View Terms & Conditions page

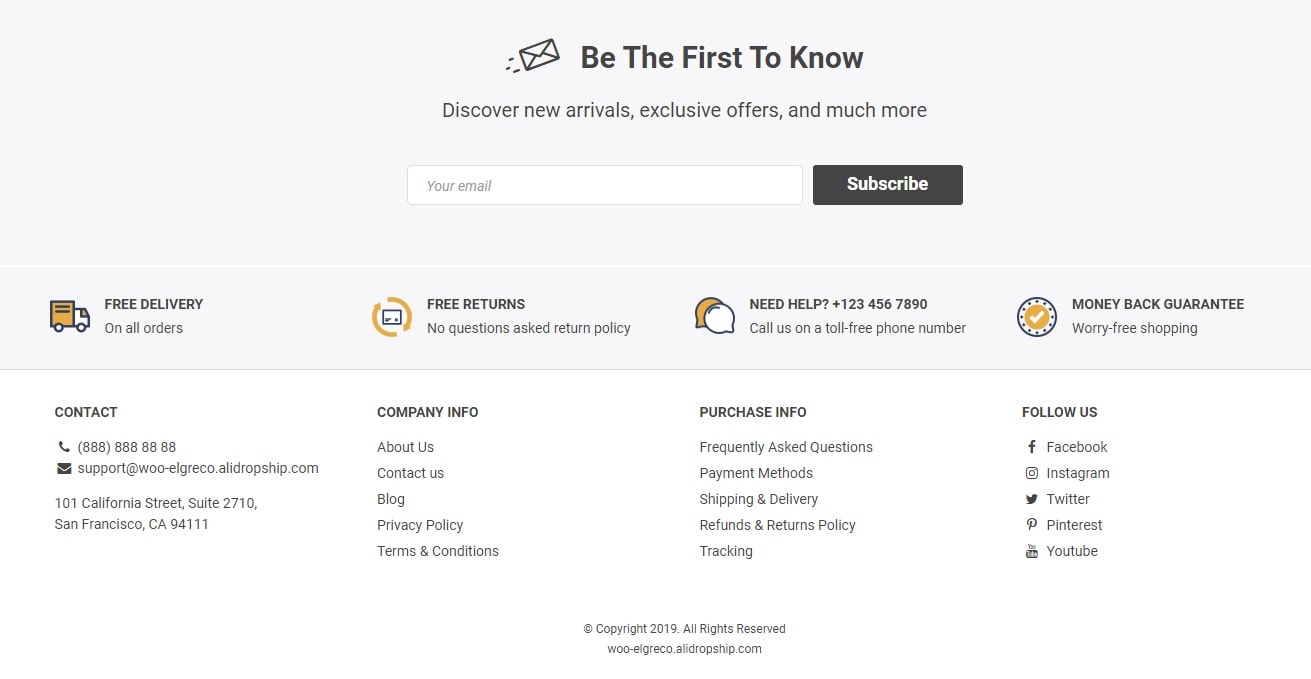pos(437,551)
